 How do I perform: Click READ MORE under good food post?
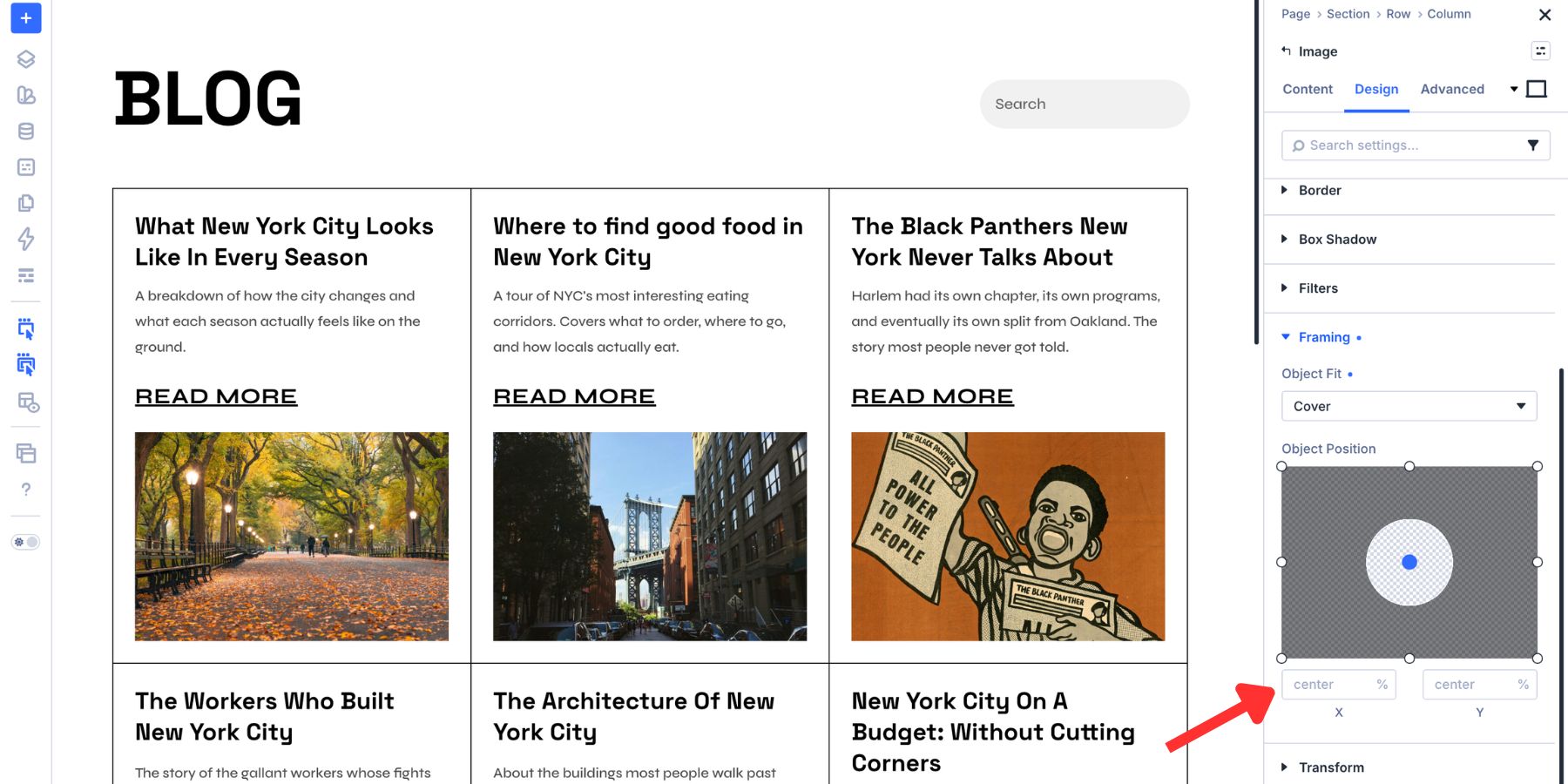tap(574, 396)
